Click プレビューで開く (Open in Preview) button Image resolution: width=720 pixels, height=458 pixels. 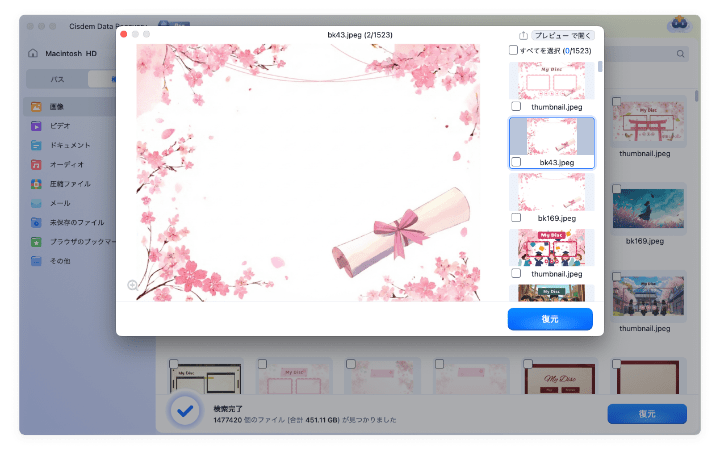coord(562,34)
